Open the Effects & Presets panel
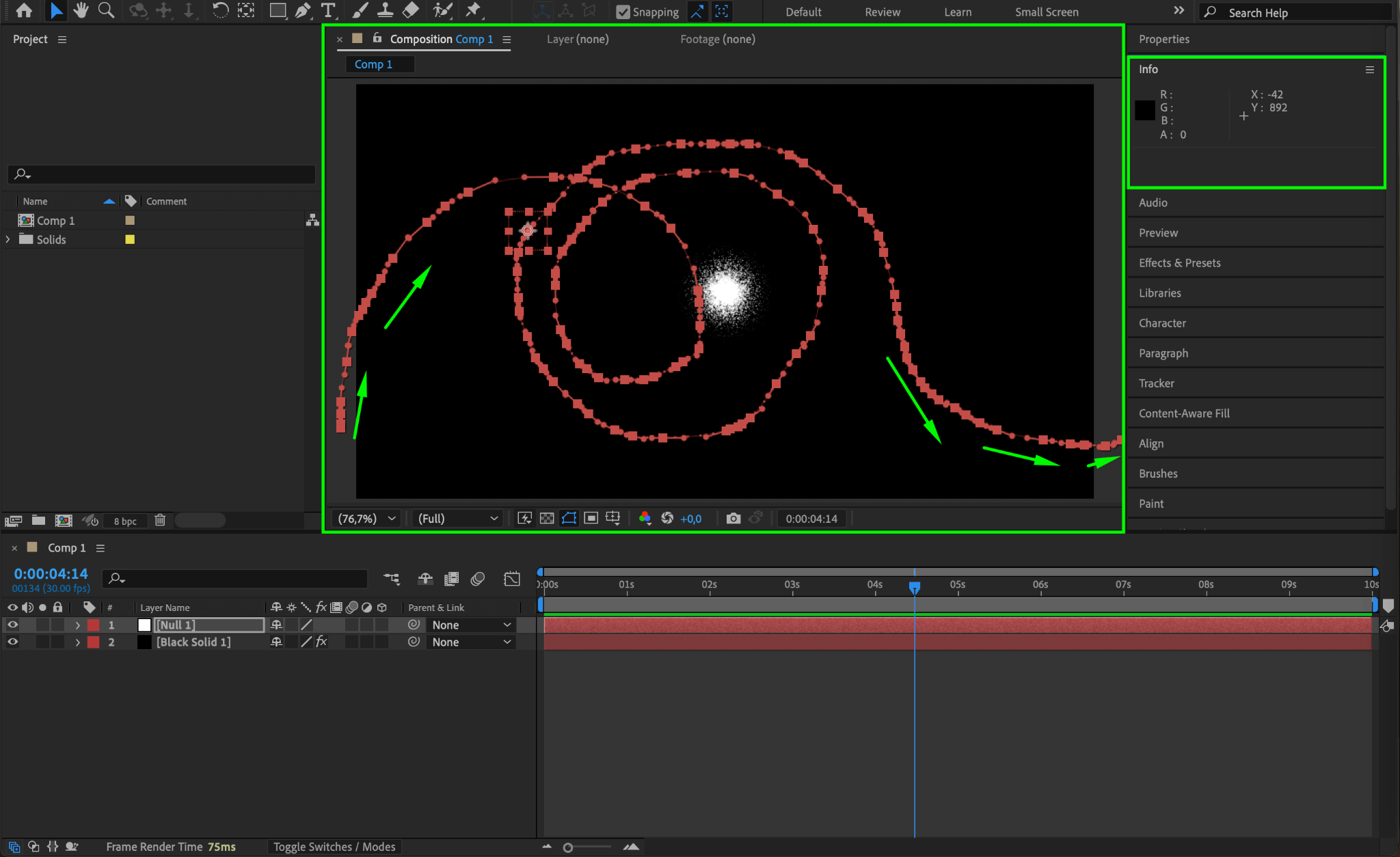Screen dimensions: 1400x857 [x=1179, y=263]
